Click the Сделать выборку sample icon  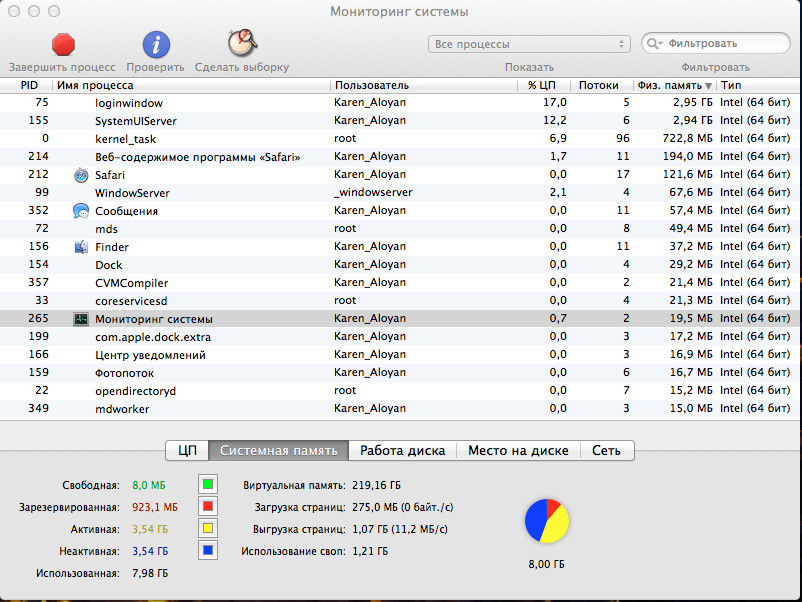click(242, 43)
